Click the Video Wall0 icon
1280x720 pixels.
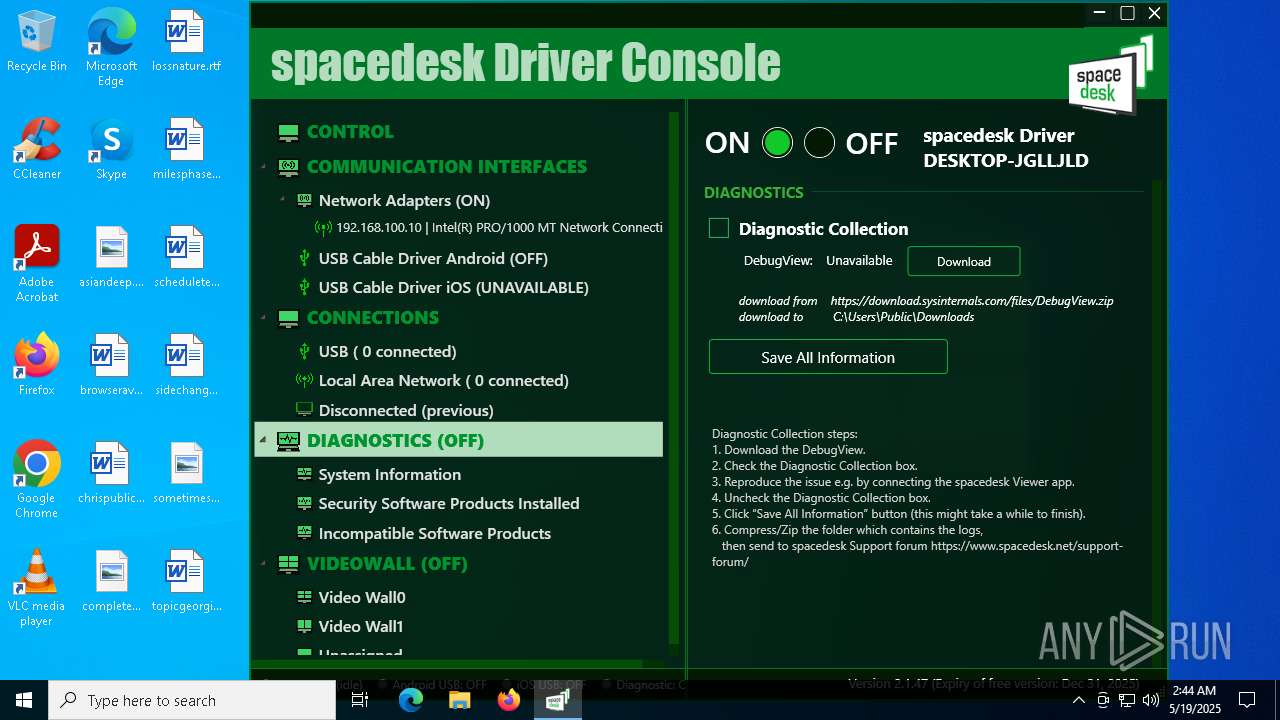304,597
